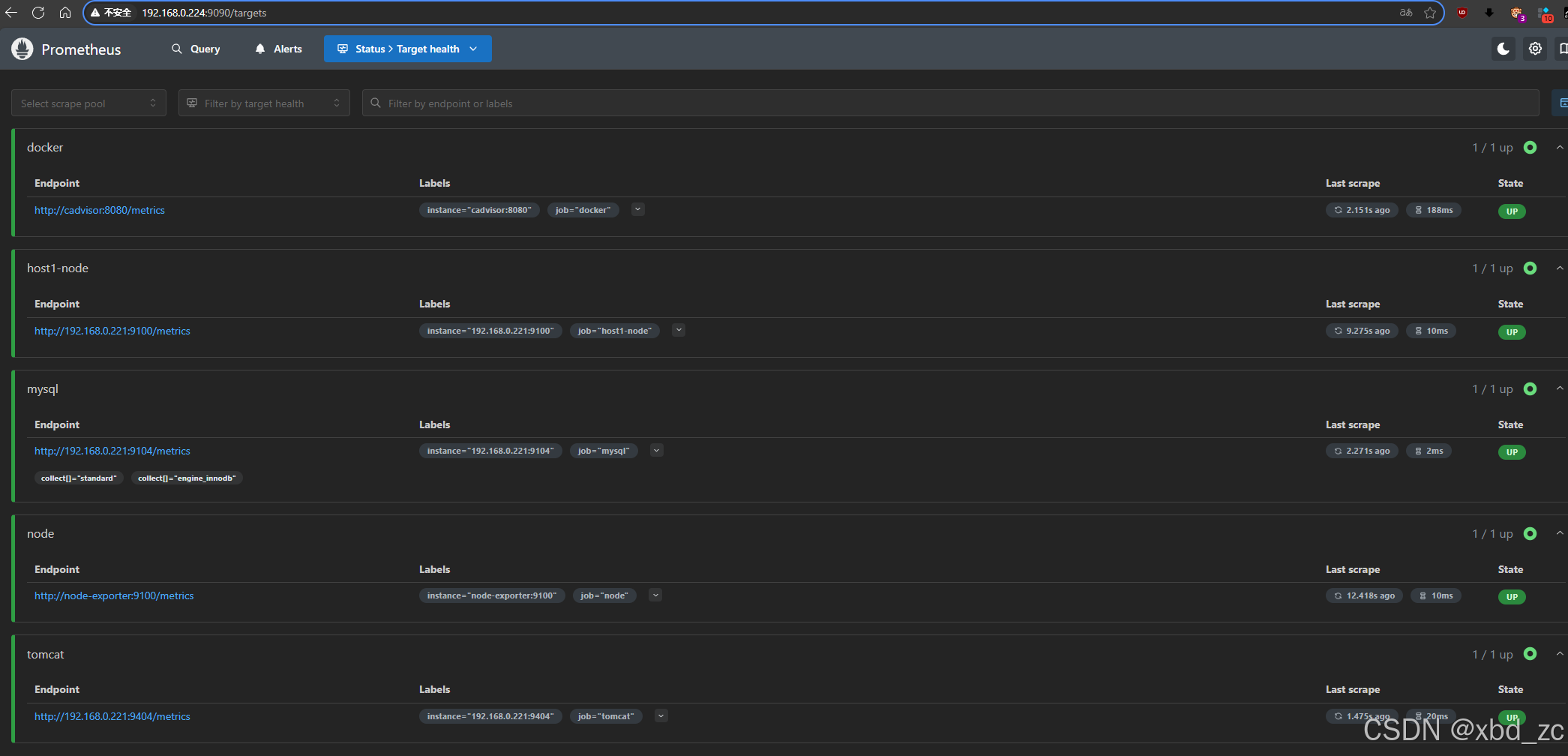
Task: Collapse the docker scrape pool
Action: tap(1560, 148)
